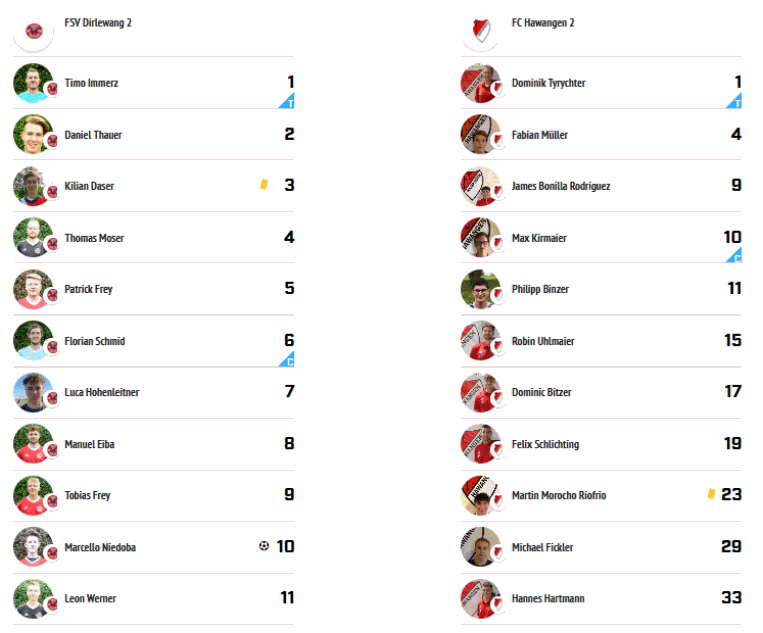Viewport: 763px width, 633px height.
Task: Open the FSV Dirlewang 2 team link
Action: [98, 23]
